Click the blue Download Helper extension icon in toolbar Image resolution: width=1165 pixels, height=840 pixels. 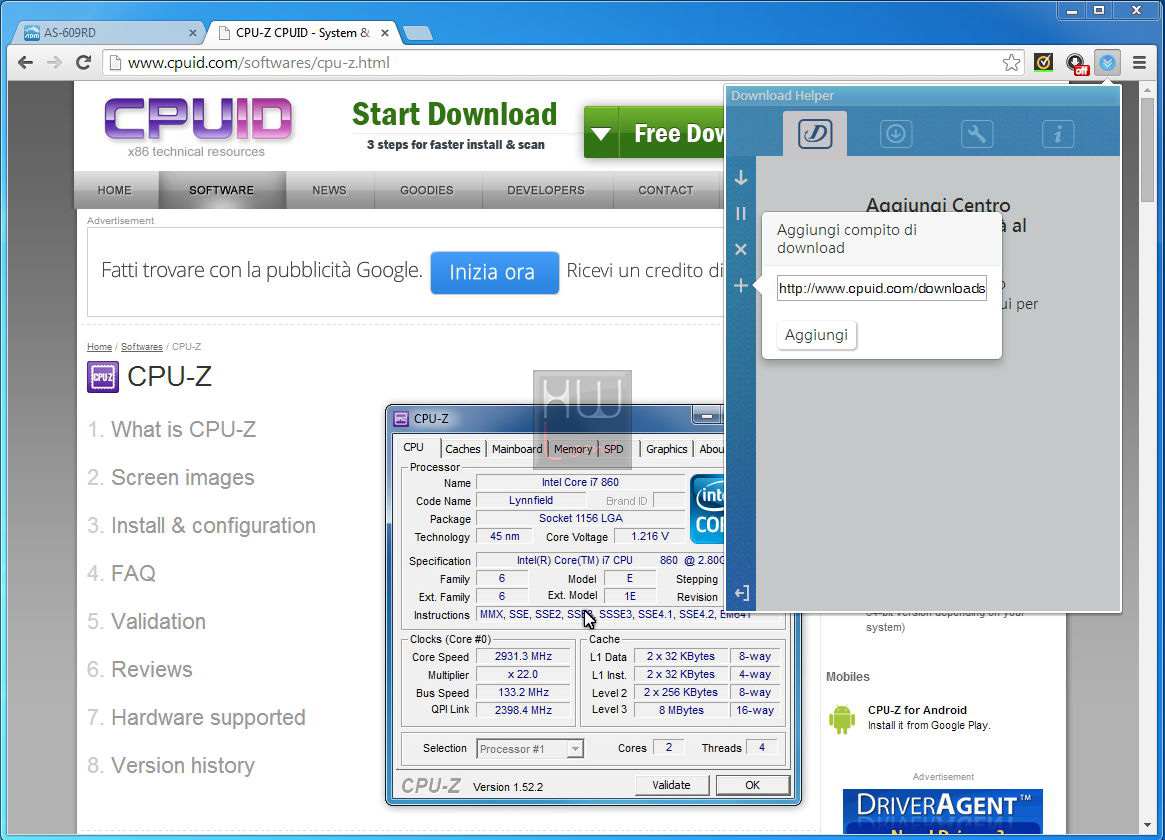[1108, 62]
